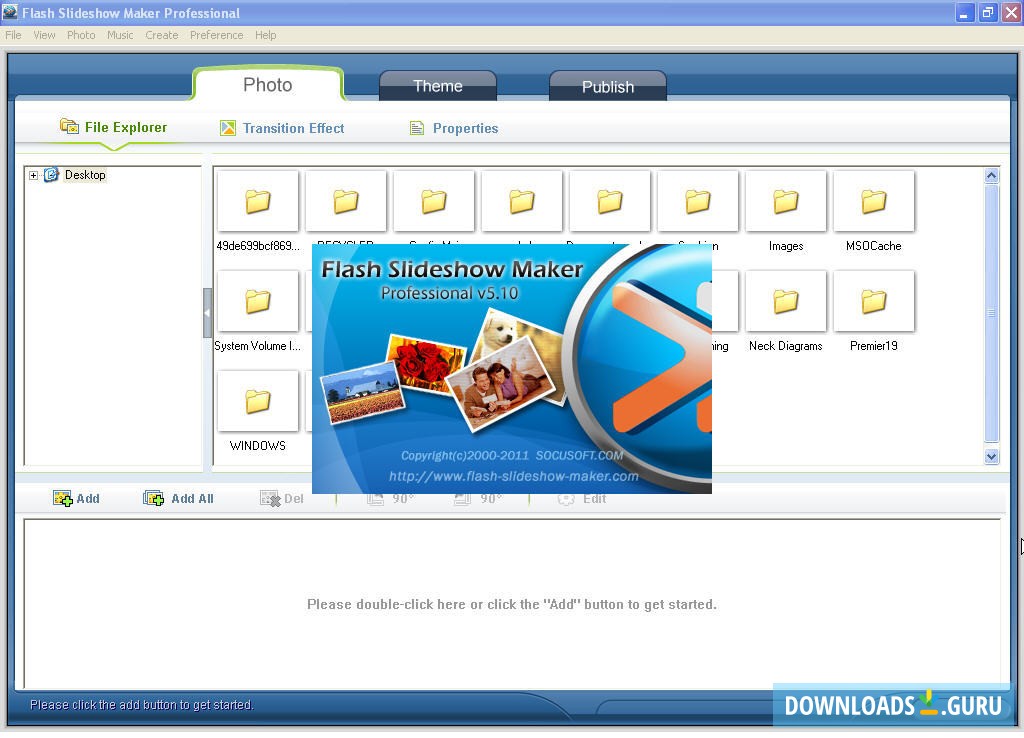Select the MSOCache folder
The height and width of the screenshot is (738, 1024).
pos(874,210)
